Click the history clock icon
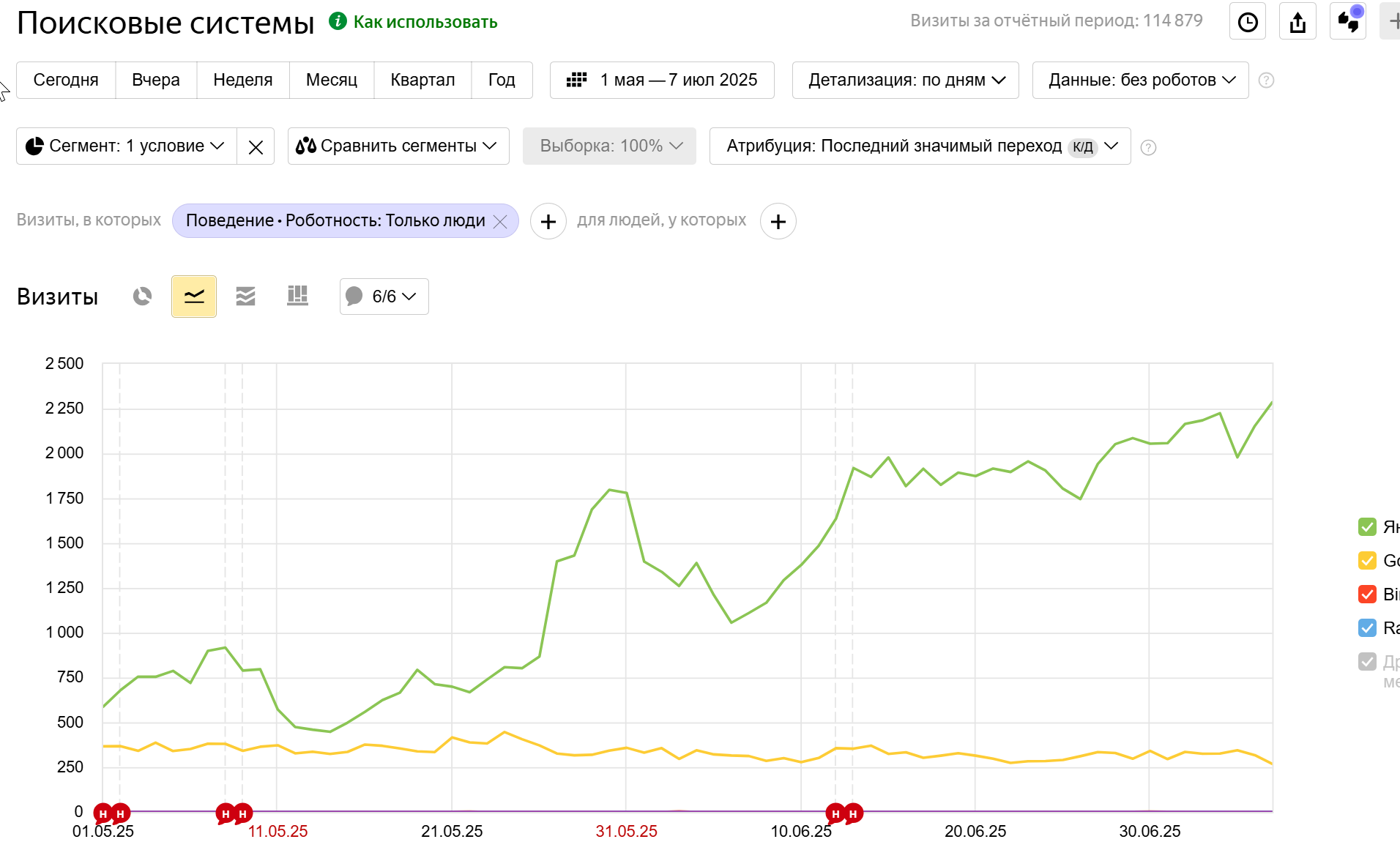Screen dimensions: 1400x861 pyautogui.click(x=1248, y=22)
